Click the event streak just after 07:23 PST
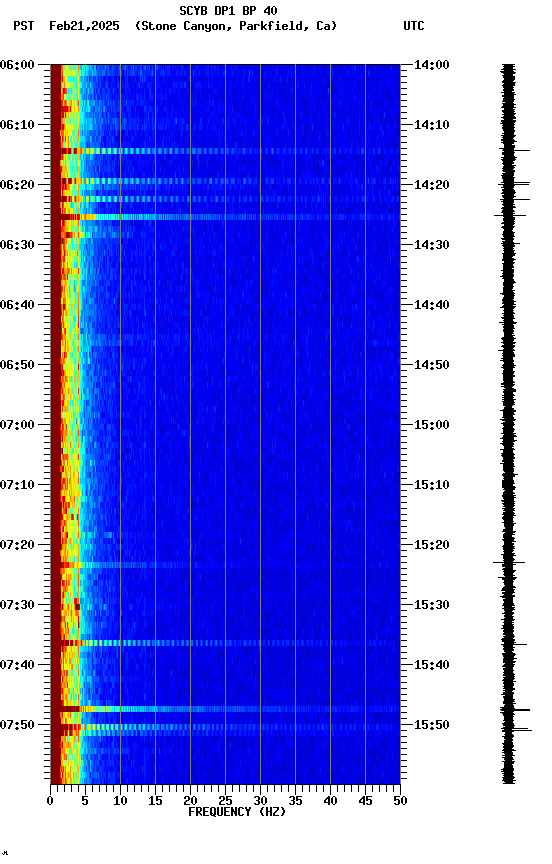This screenshot has height=864, width=552. [x=225, y=565]
